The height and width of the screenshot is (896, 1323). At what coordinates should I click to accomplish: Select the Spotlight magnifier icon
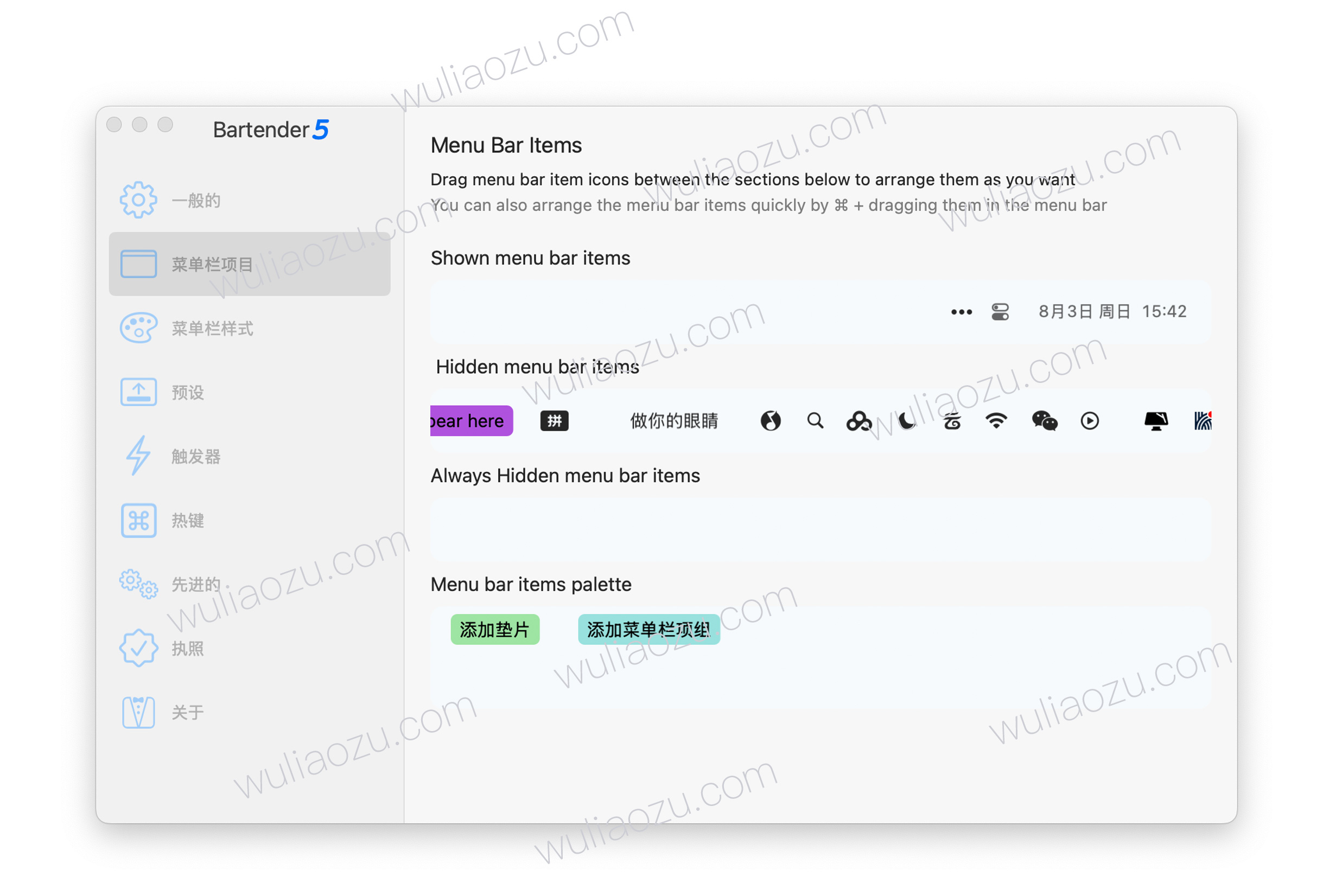coord(815,421)
